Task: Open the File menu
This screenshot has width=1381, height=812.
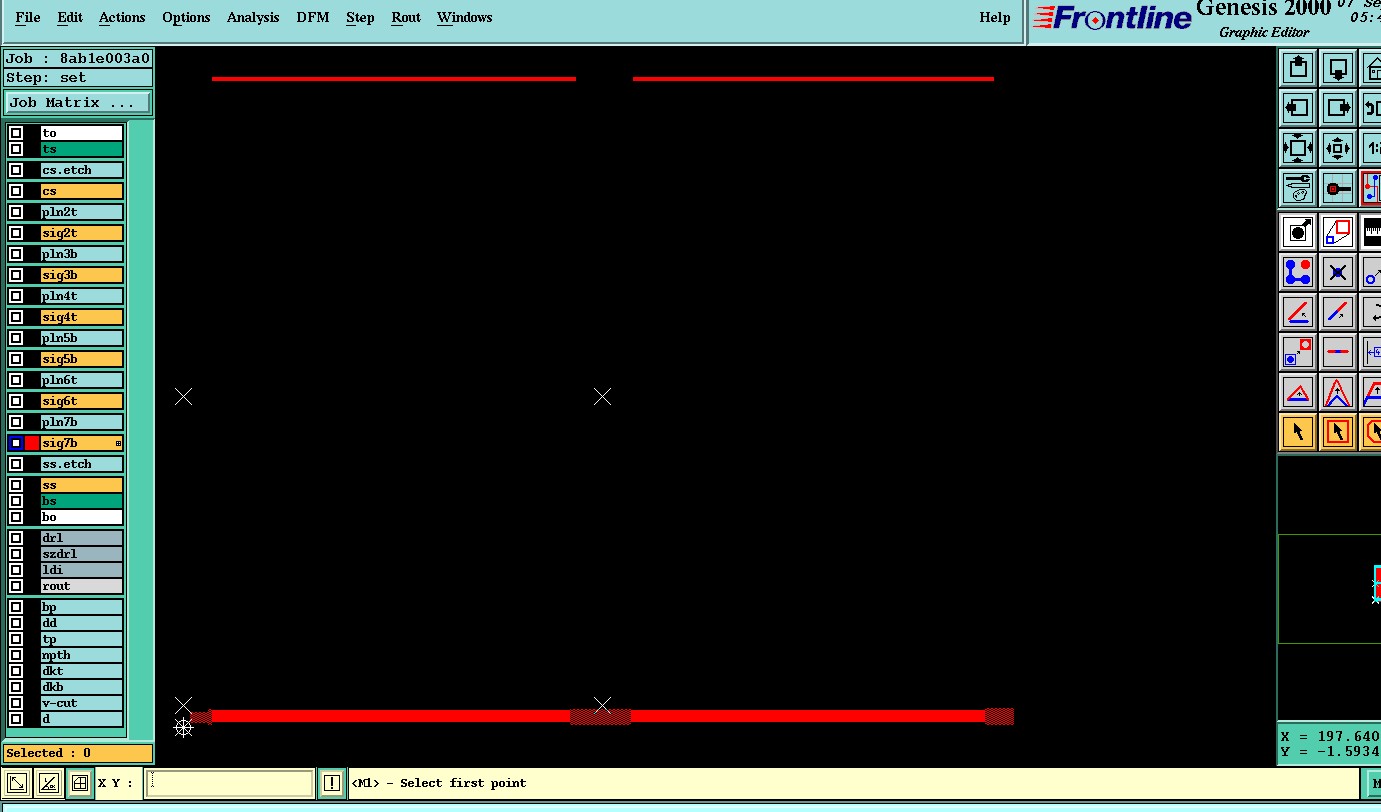Action: [x=28, y=17]
